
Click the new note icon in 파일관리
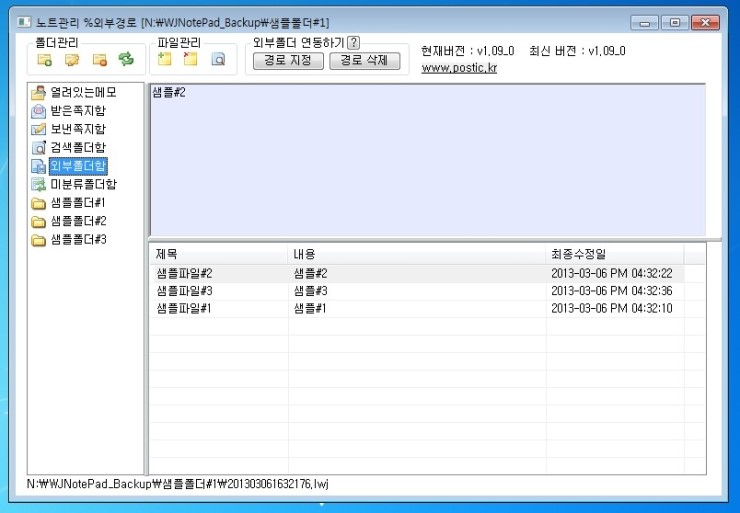(x=164, y=59)
